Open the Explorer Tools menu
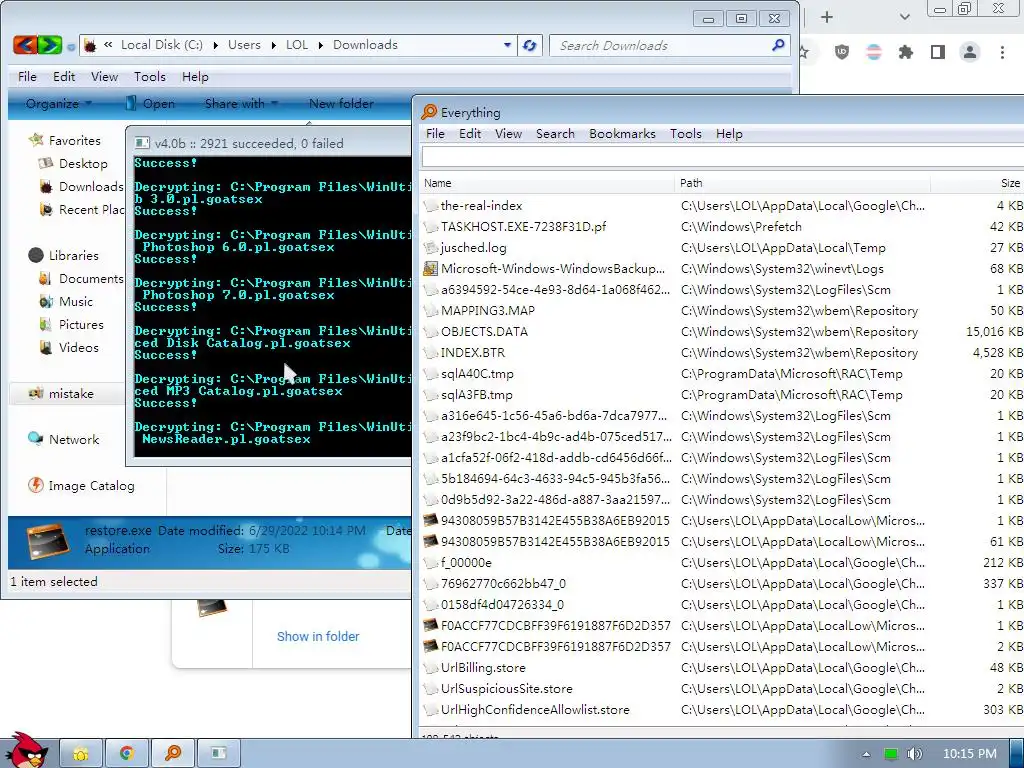This screenshot has width=1024, height=768. coord(150,77)
